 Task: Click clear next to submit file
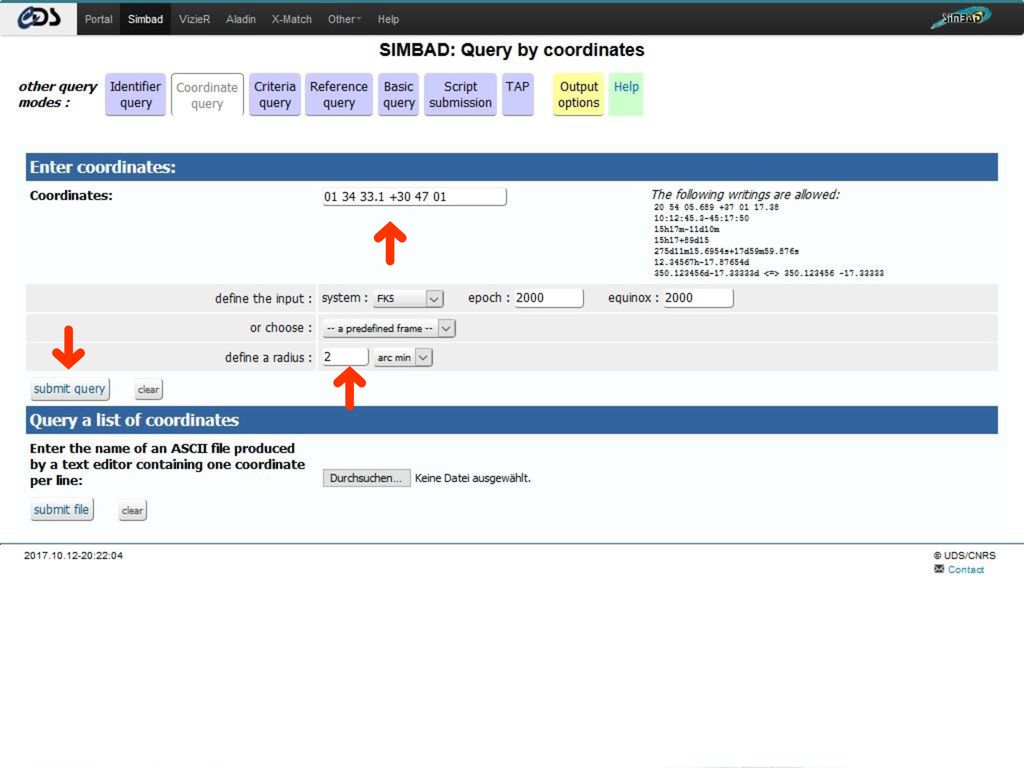133,511
